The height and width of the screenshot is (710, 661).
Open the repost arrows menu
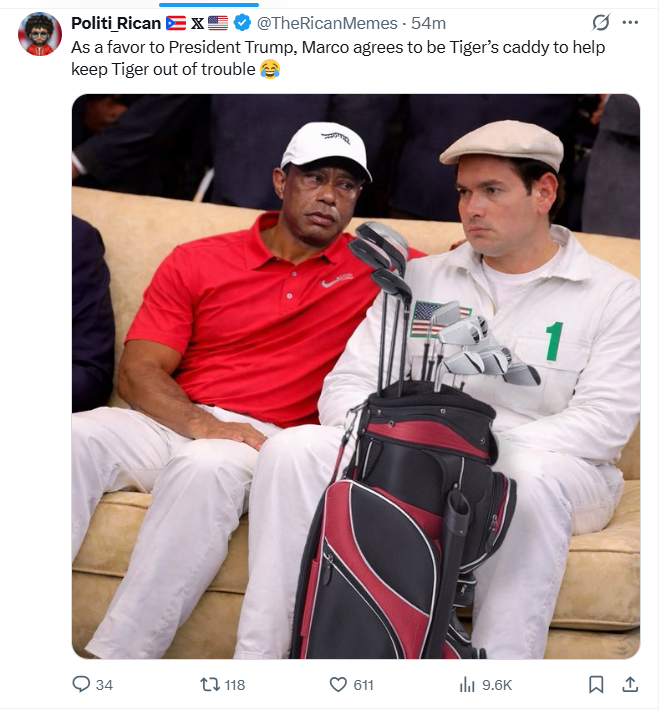click(x=209, y=684)
